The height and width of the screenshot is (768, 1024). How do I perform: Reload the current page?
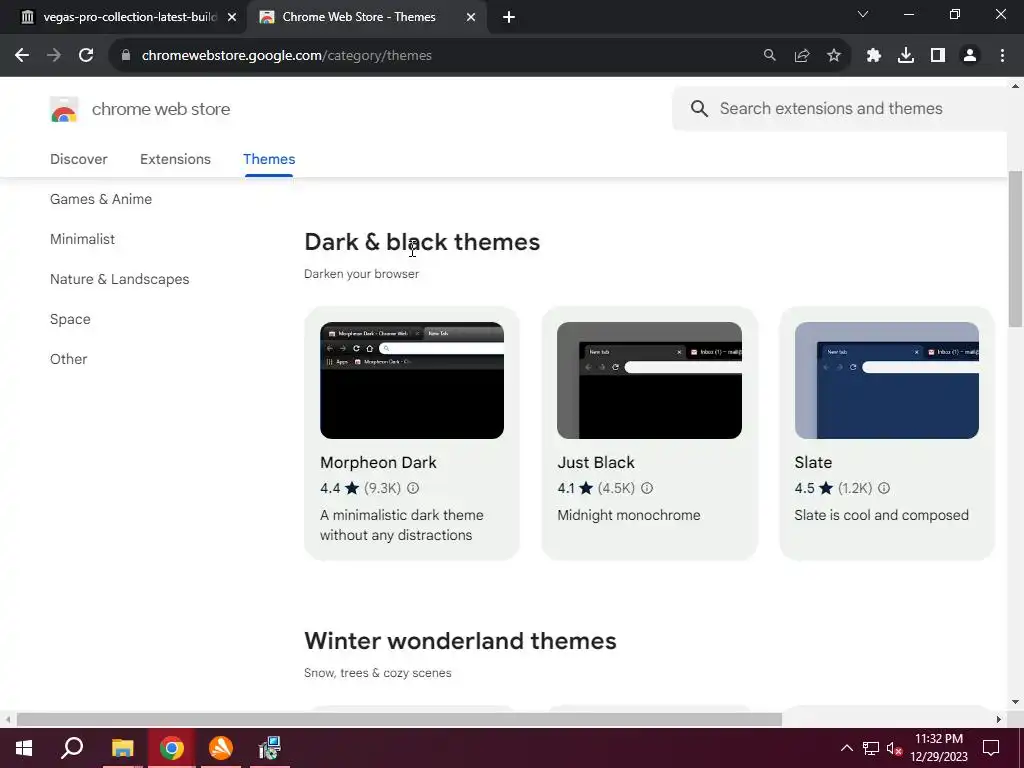(86, 56)
